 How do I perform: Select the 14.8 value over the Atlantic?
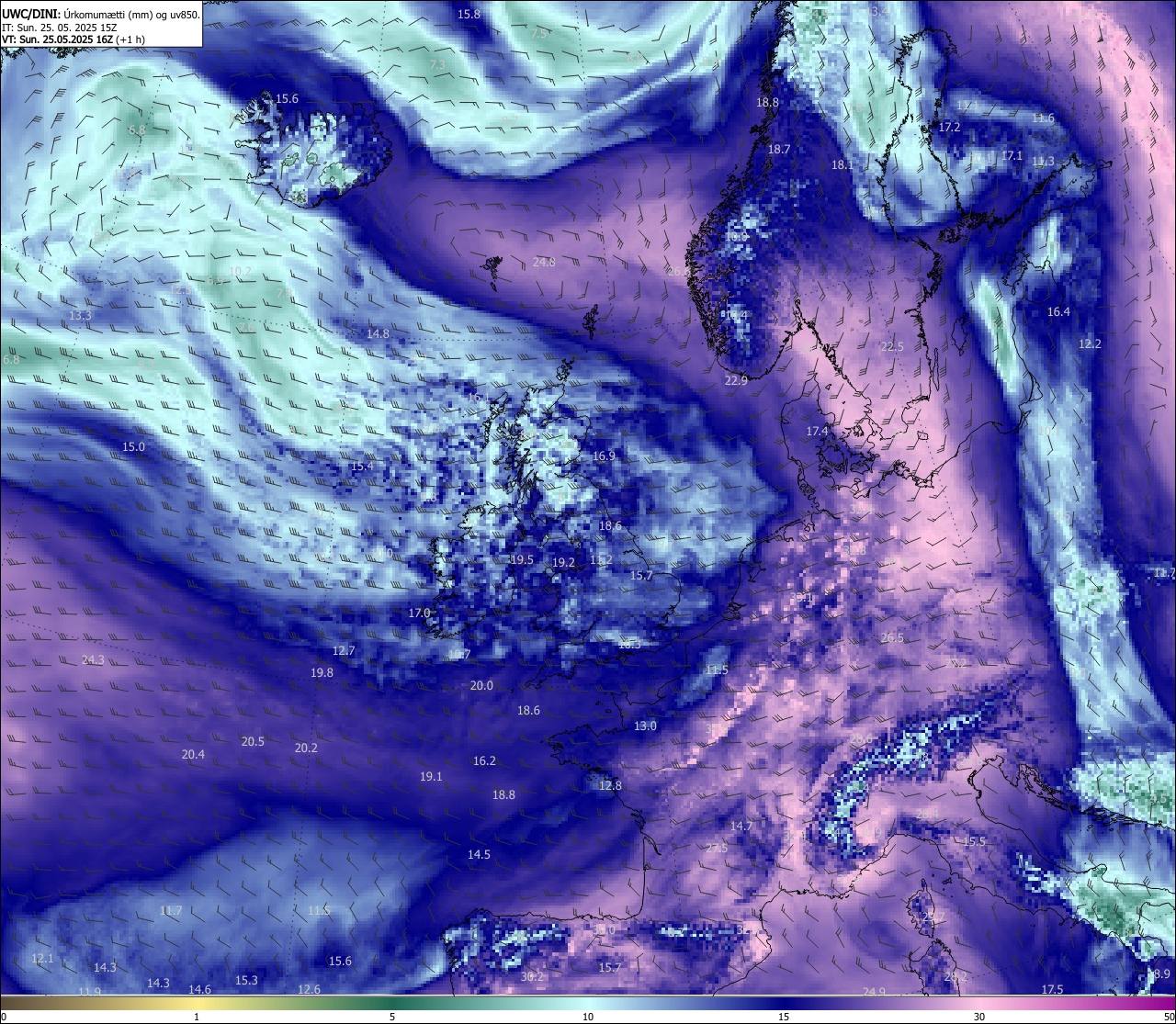point(378,333)
